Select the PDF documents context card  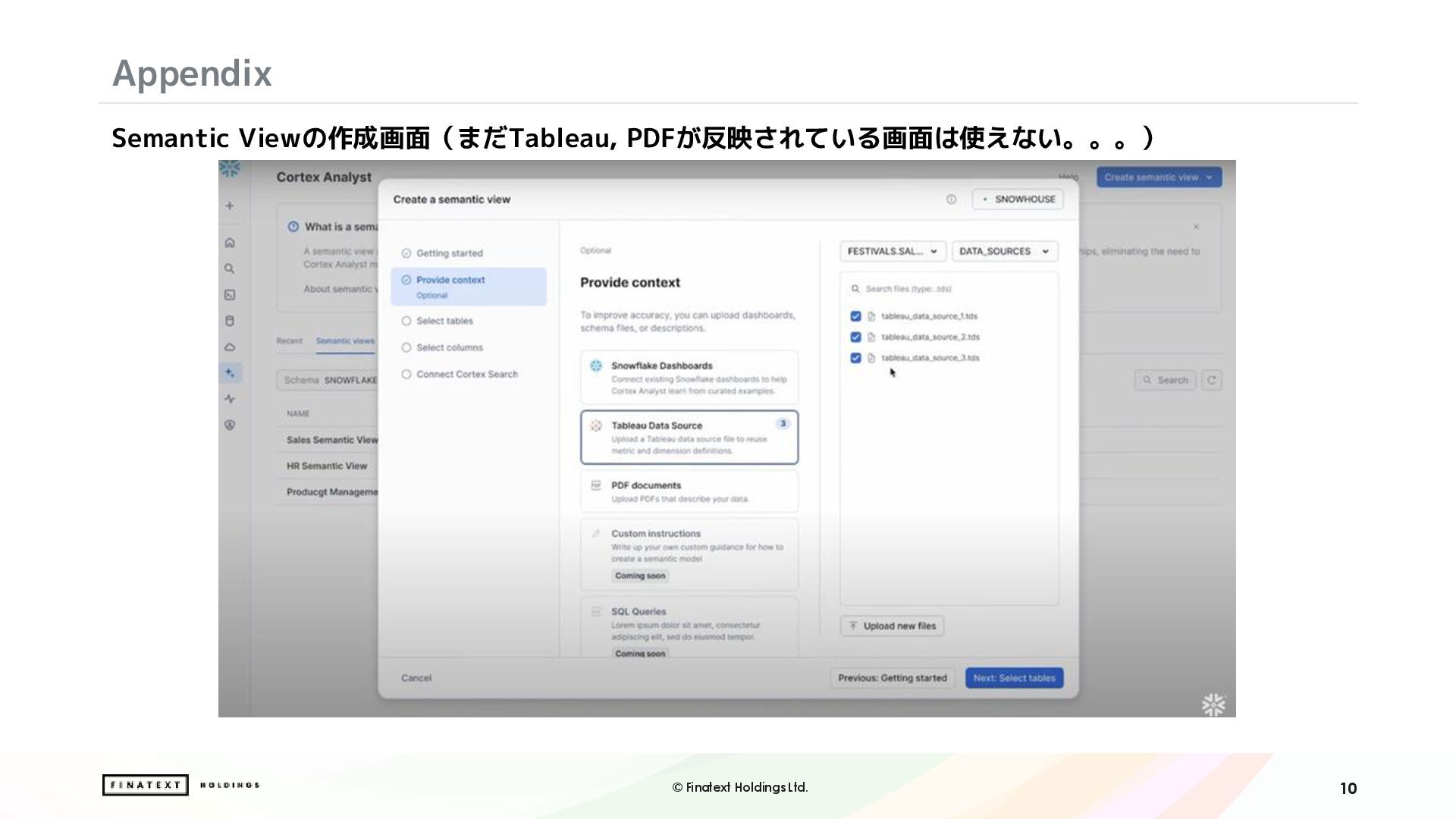[689, 491]
